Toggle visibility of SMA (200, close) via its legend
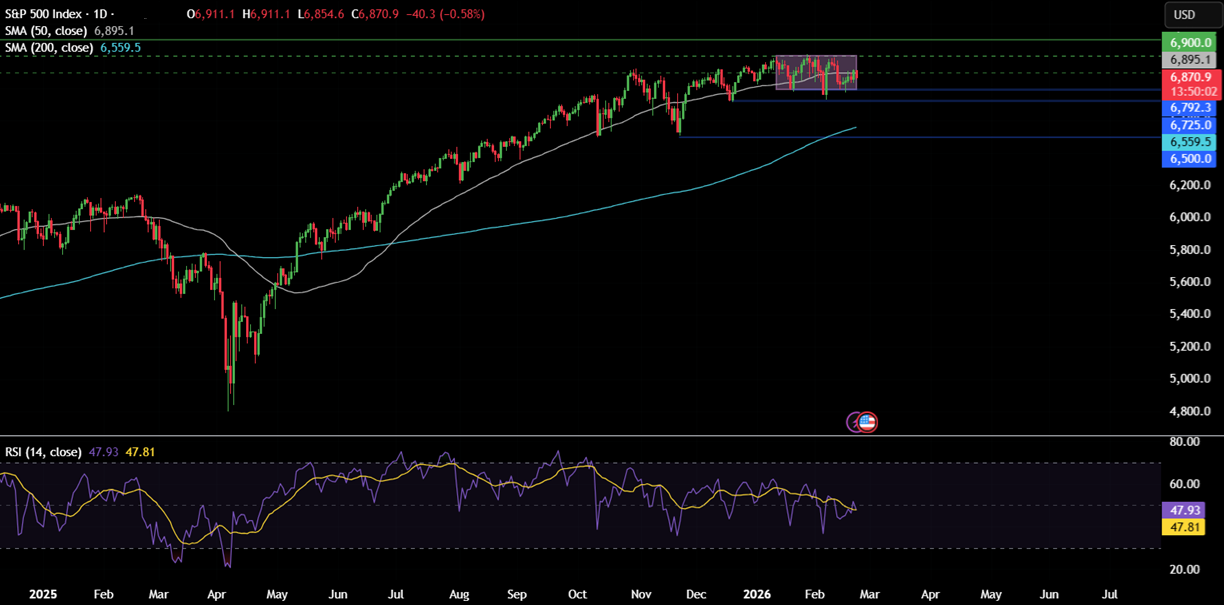The width and height of the screenshot is (1224, 605). (48, 47)
